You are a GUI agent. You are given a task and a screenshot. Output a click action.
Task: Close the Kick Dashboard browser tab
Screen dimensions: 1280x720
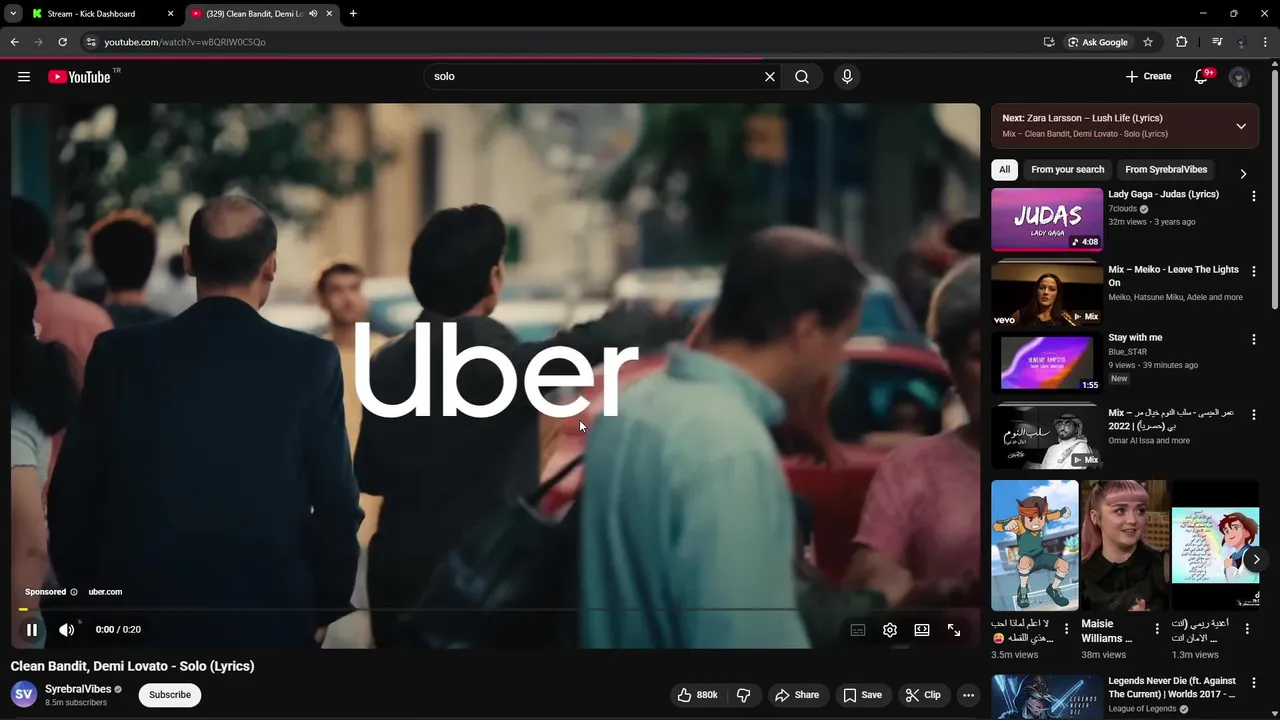click(170, 14)
